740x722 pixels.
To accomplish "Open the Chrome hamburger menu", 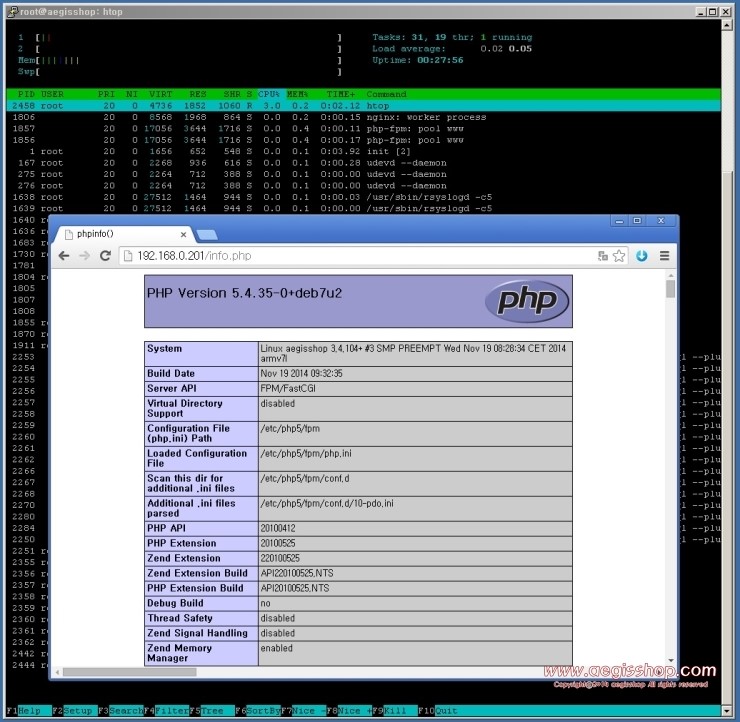I will click(664, 256).
